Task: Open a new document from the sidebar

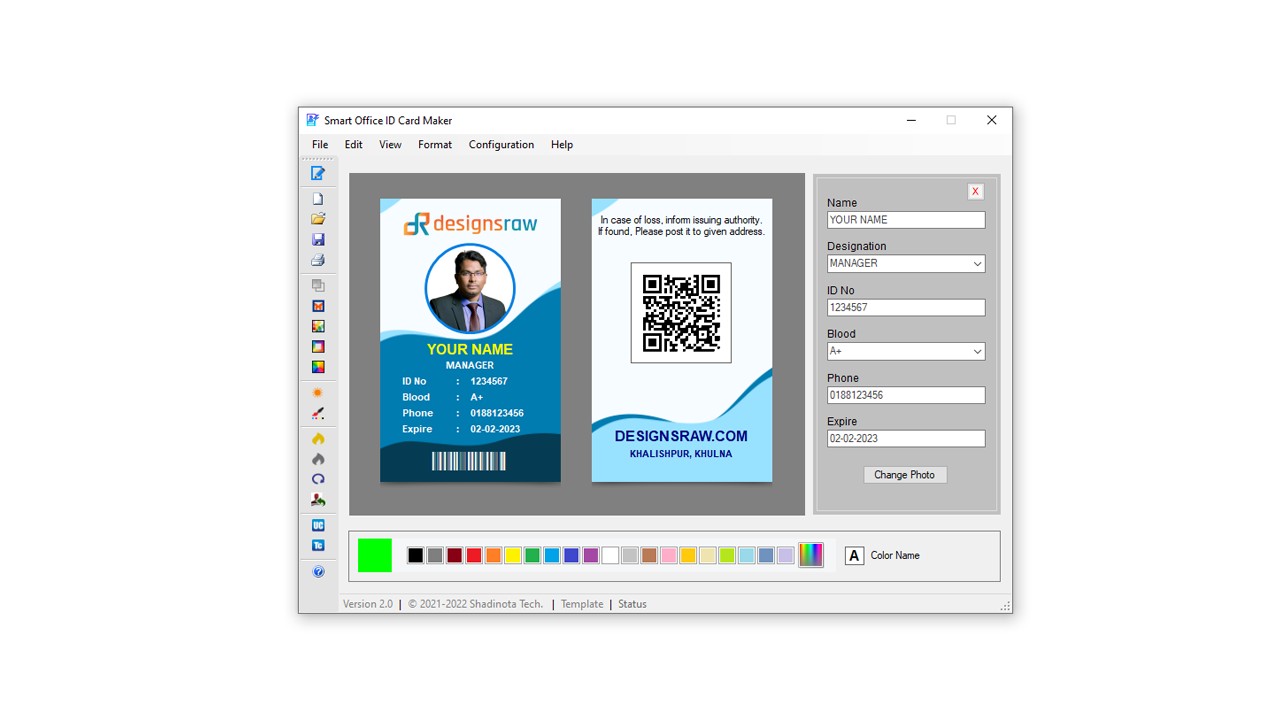Action: pyautogui.click(x=318, y=198)
